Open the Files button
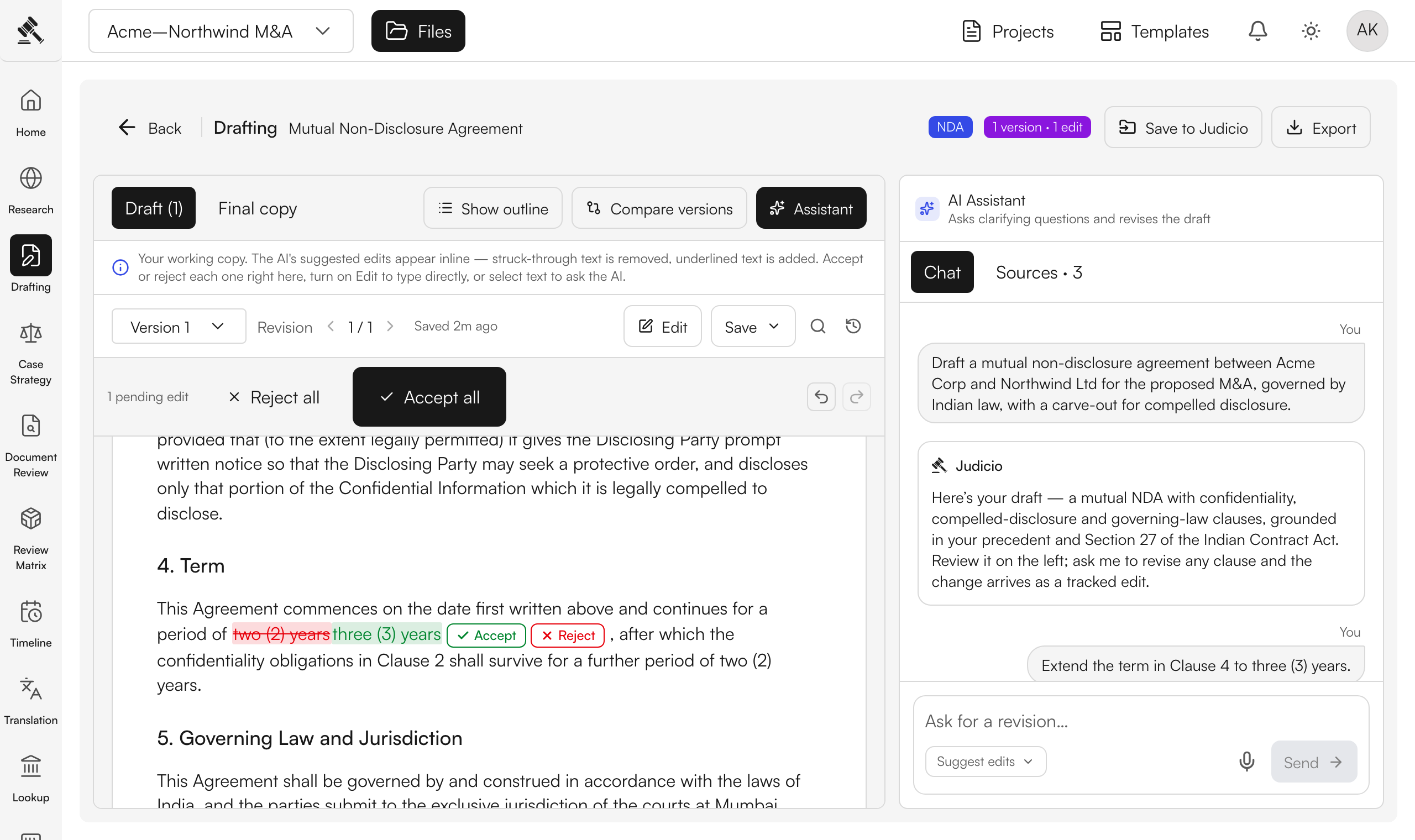This screenshot has width=1415, height=840. 418,31
